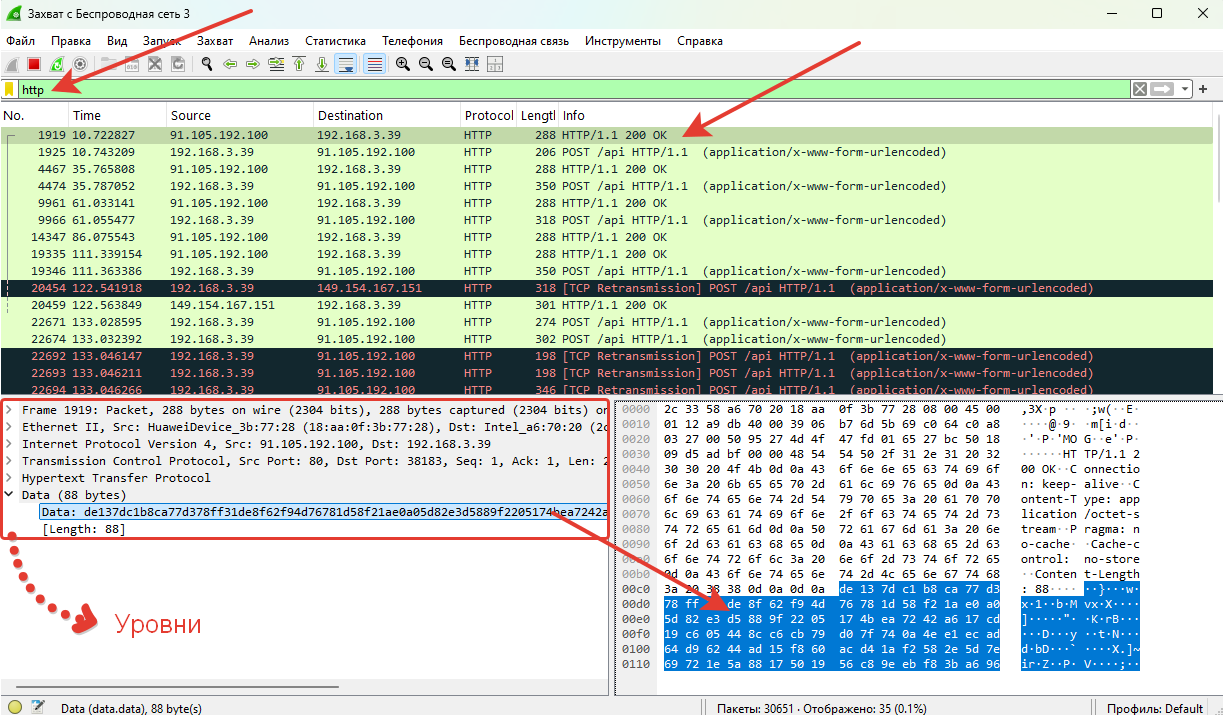Open the Статистика menu
Screen dimensions: 1223x715
(335, 41)
